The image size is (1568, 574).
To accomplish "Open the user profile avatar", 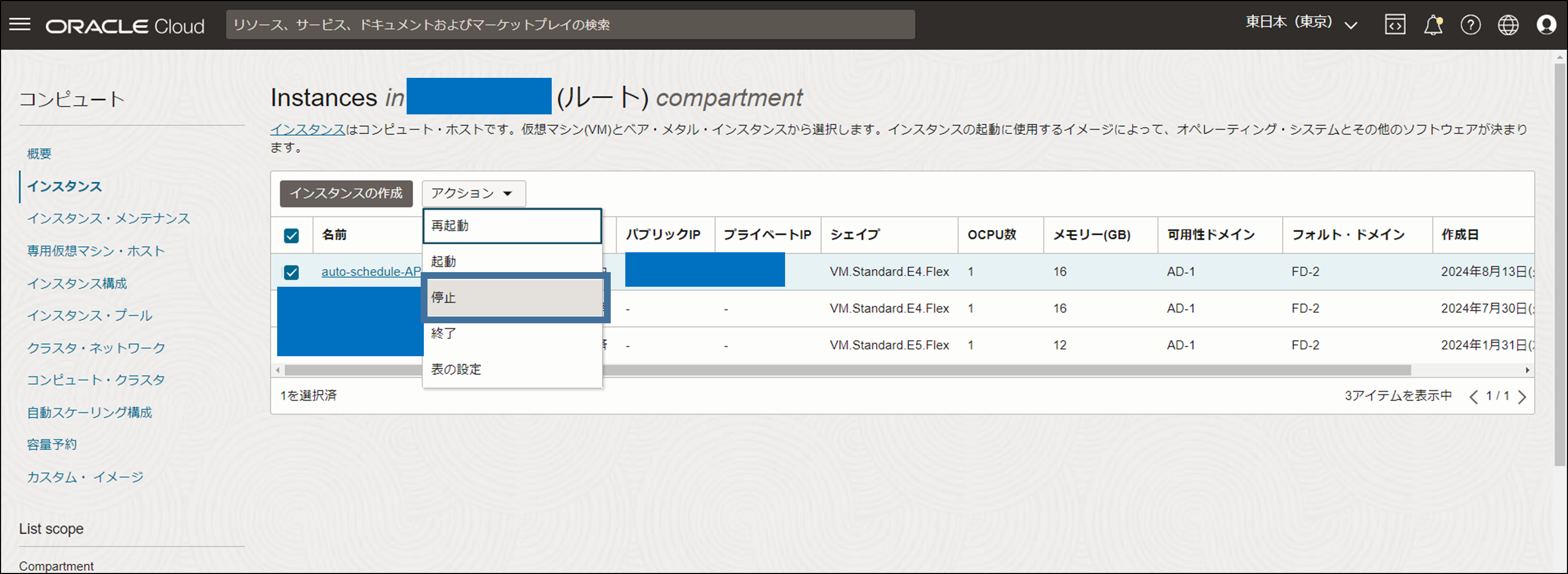I will 1546,25.
